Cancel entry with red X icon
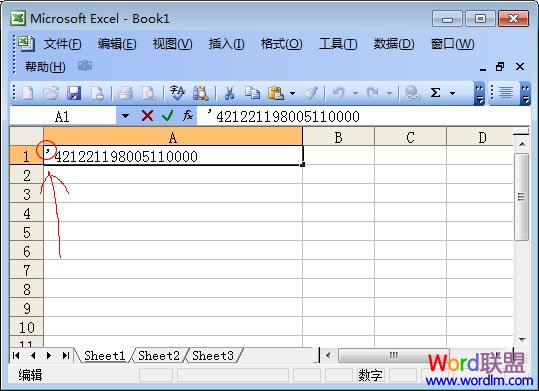539x391 pixels. [147, 116]
